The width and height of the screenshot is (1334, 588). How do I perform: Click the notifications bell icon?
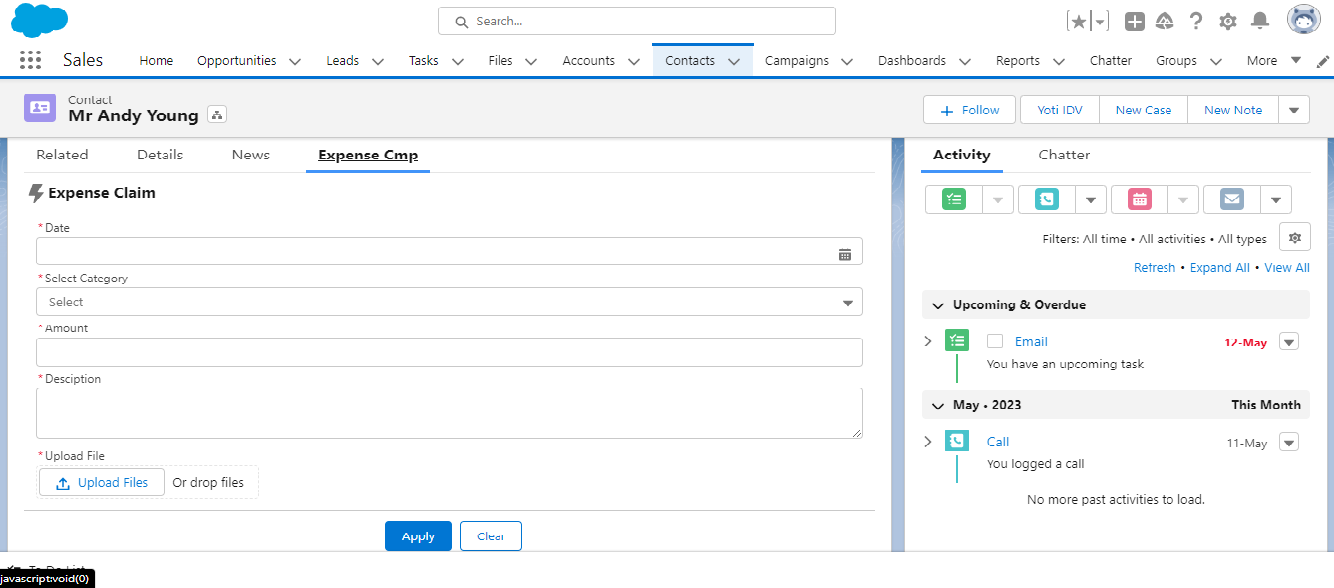click(x=1260, y=21)
